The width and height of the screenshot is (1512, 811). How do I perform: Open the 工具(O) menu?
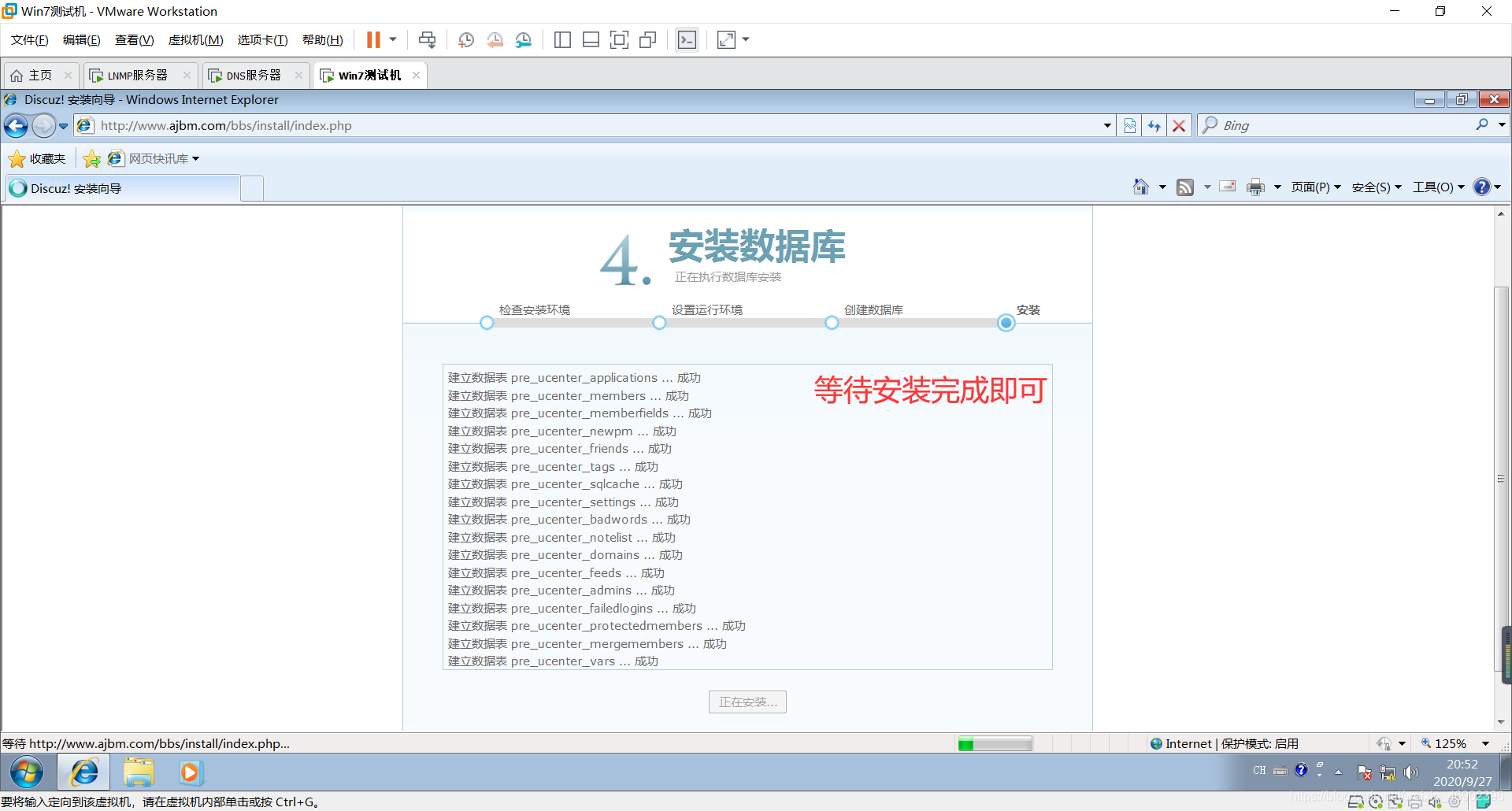point(1438,187)
